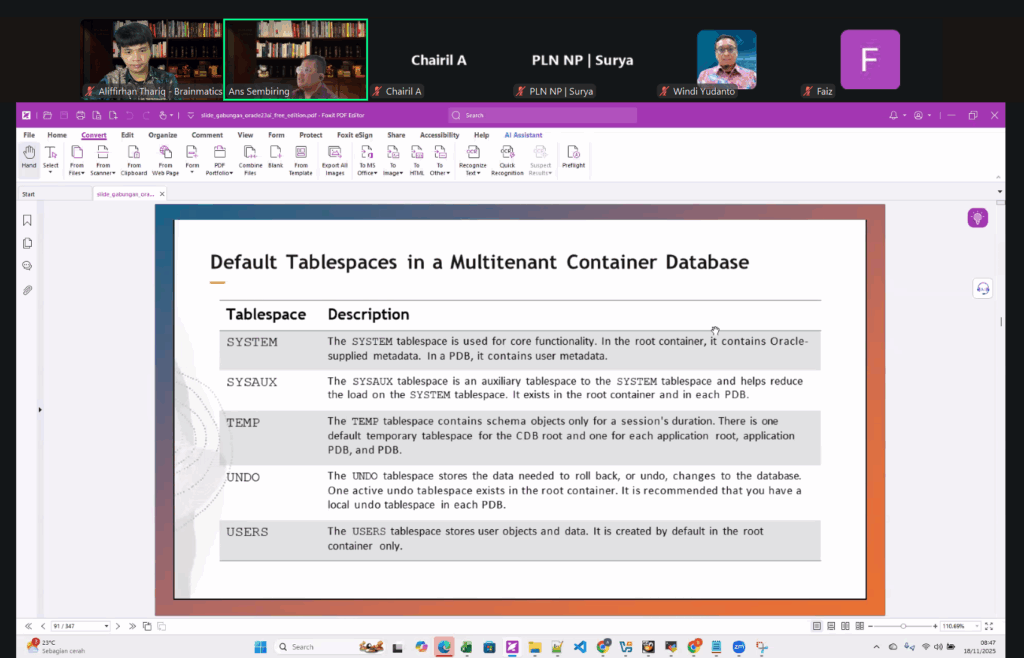The height and width of the screenshot is (658, 1024).
Task: Open the Attachments paperclip panel
Action: [27, 290]
